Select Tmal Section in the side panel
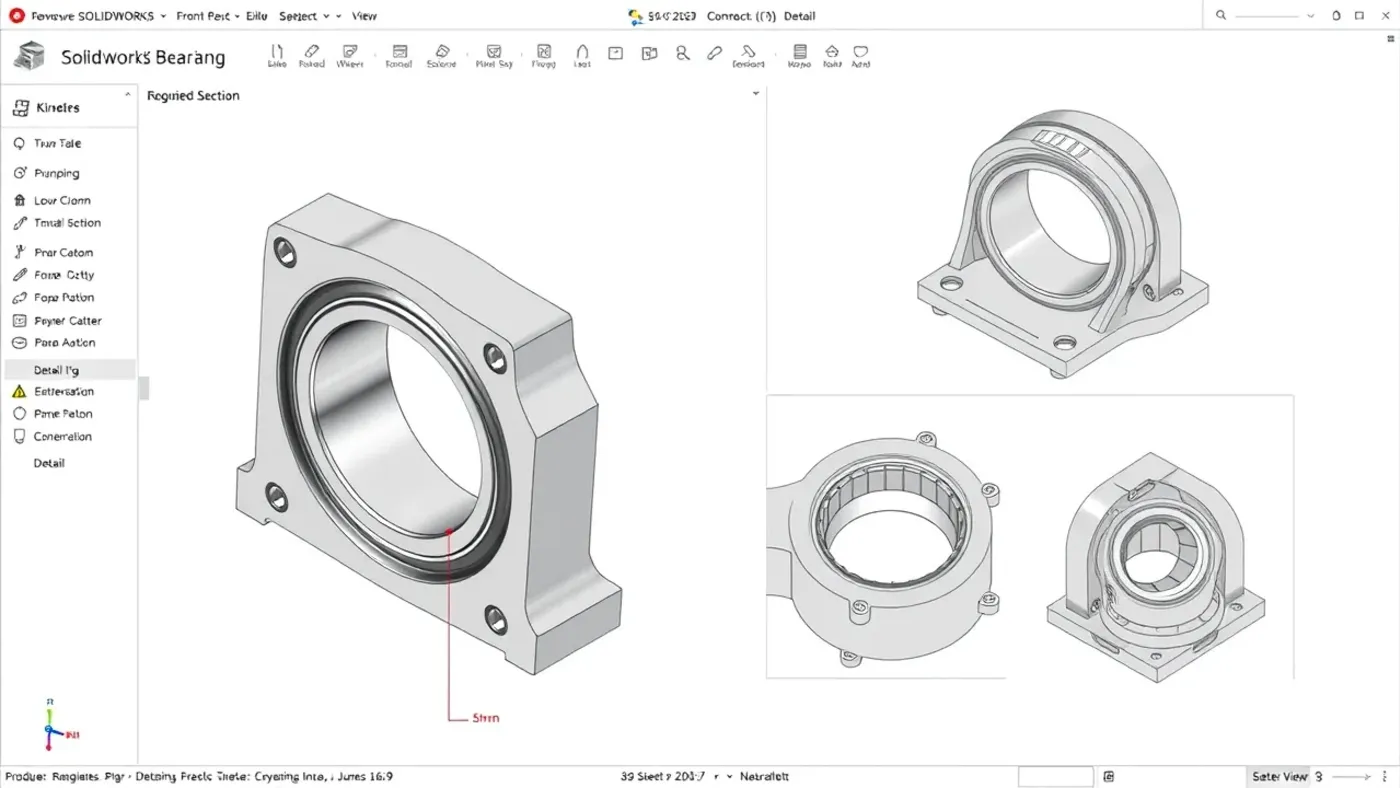This screenshot has width=1400, height=788. [69, 223]
